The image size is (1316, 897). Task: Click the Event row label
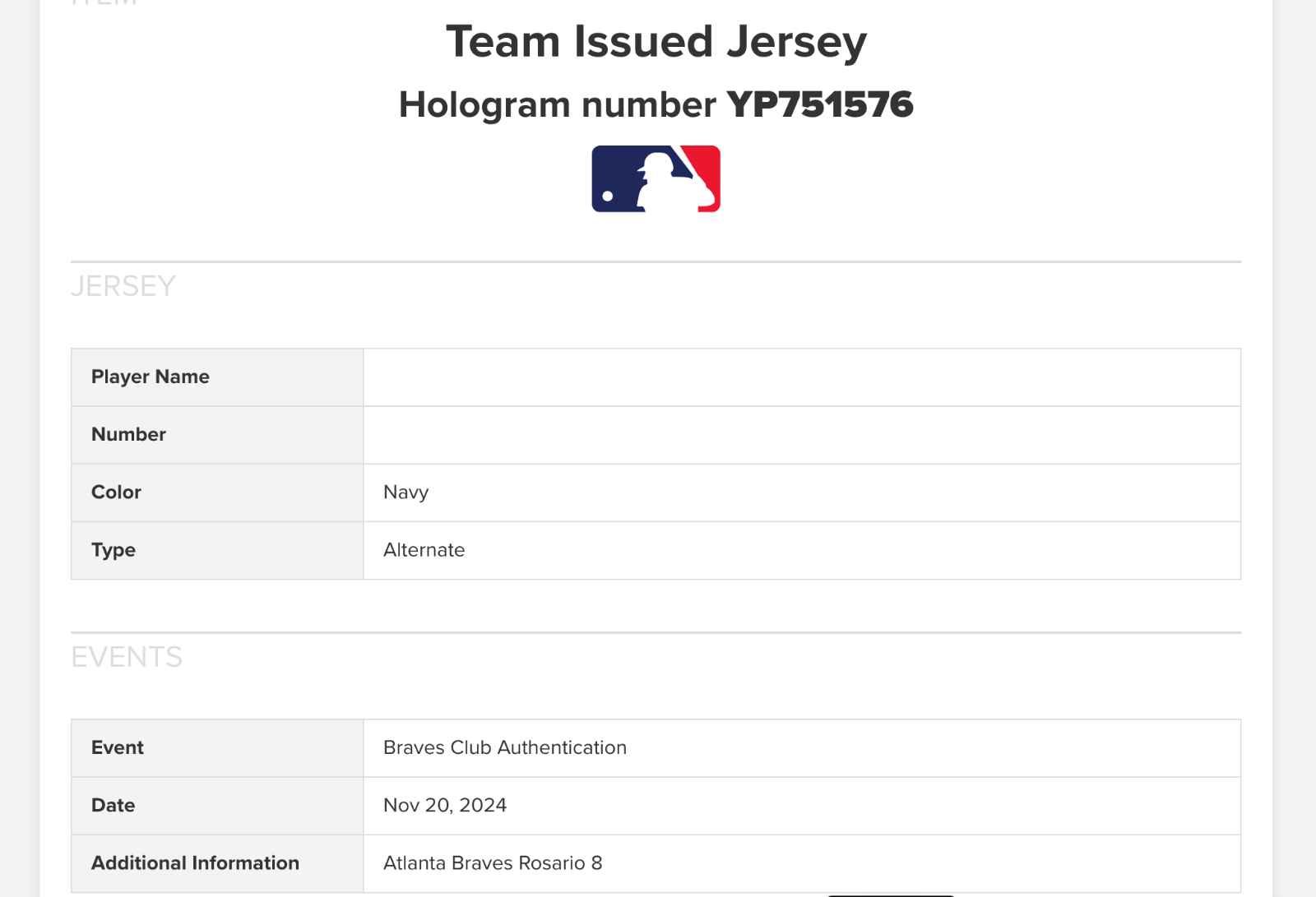click(x=118, y=747)
